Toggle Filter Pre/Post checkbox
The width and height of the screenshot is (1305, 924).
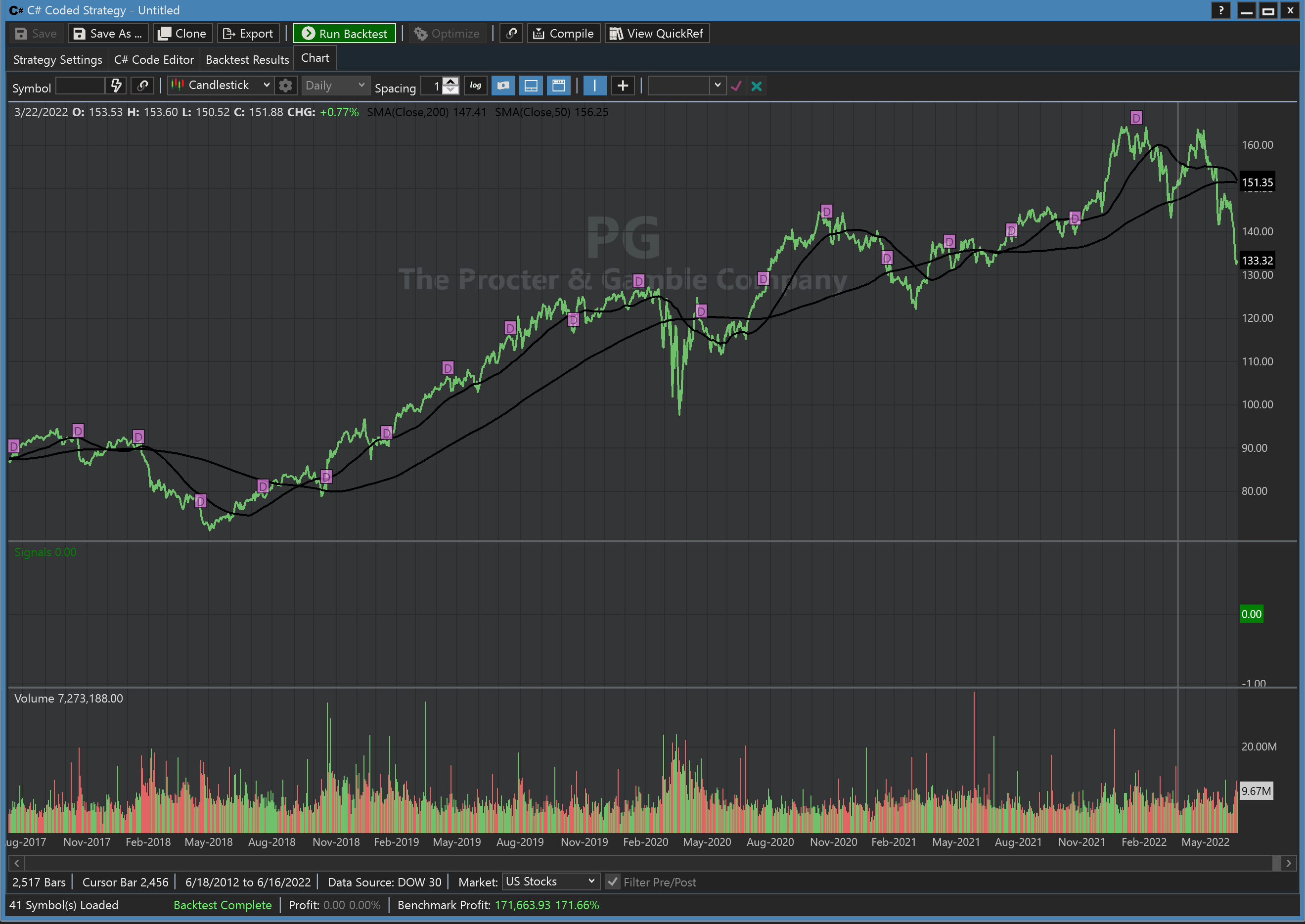pyautogui.click(x=612, y=882)
